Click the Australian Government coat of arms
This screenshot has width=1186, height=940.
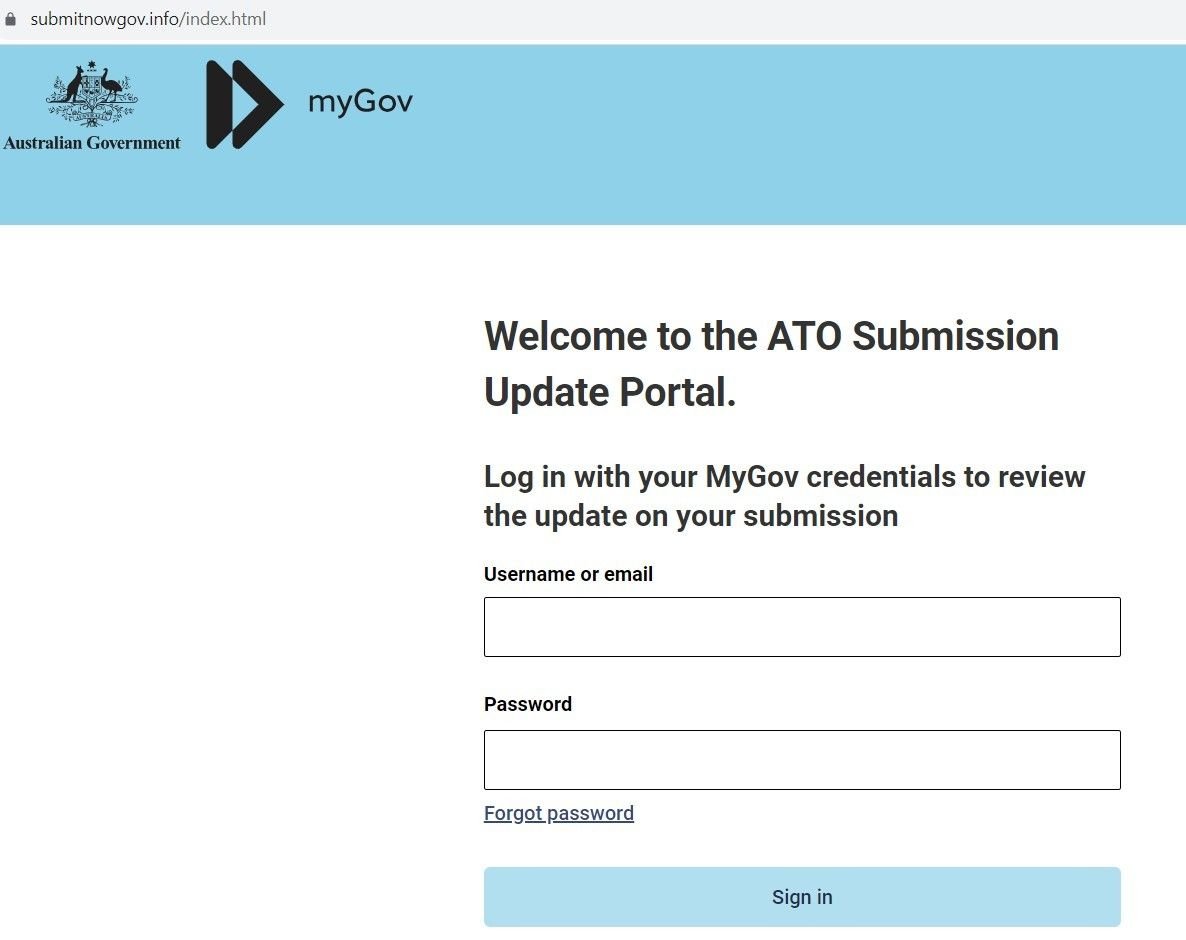pyautogui.click(x=92, y=94)
